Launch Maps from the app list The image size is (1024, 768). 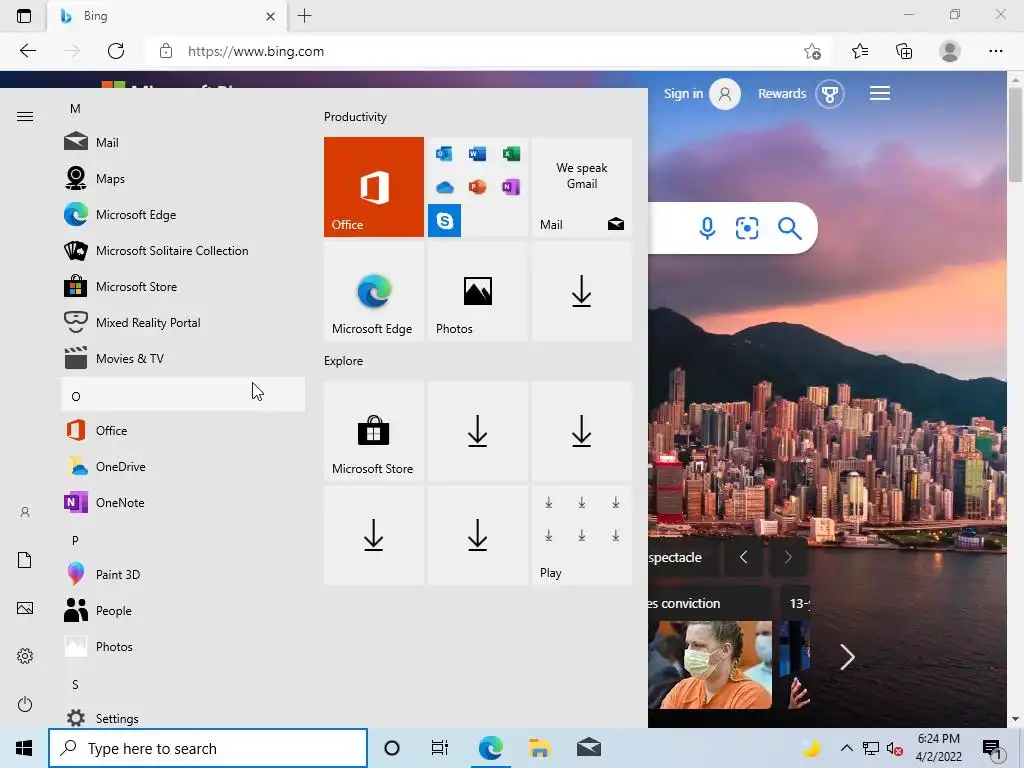point(183,178)
